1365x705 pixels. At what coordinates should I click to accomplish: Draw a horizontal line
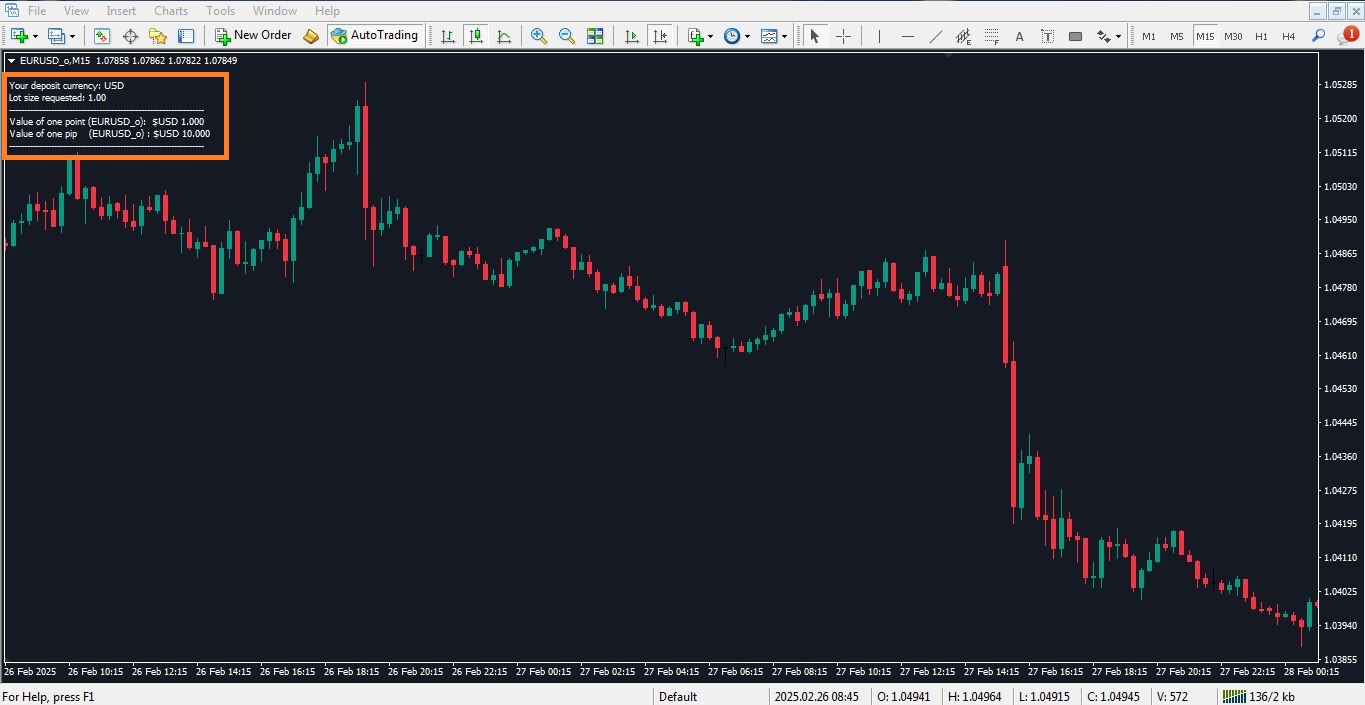tap(907, 36)
